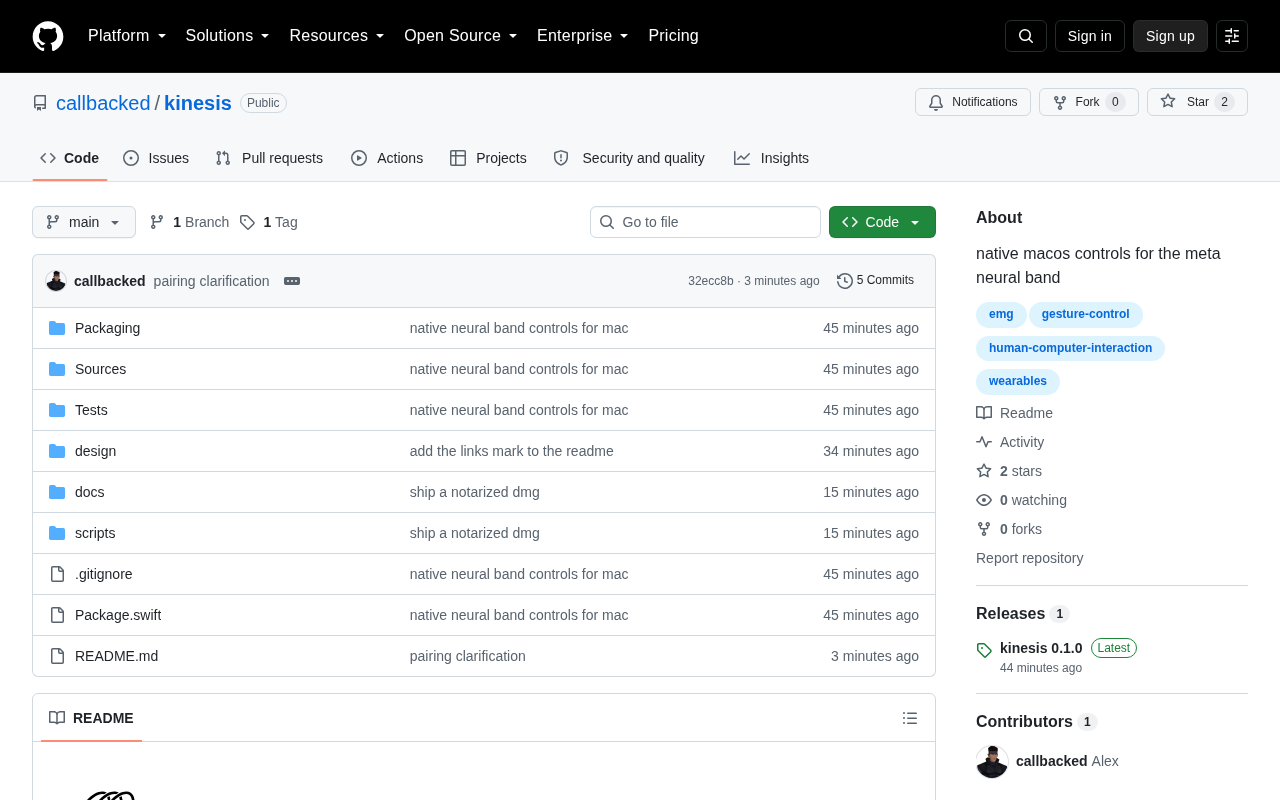View the 5 Commits history
Viewport: 1280px width, 800px height.
(x=875, y=281)
